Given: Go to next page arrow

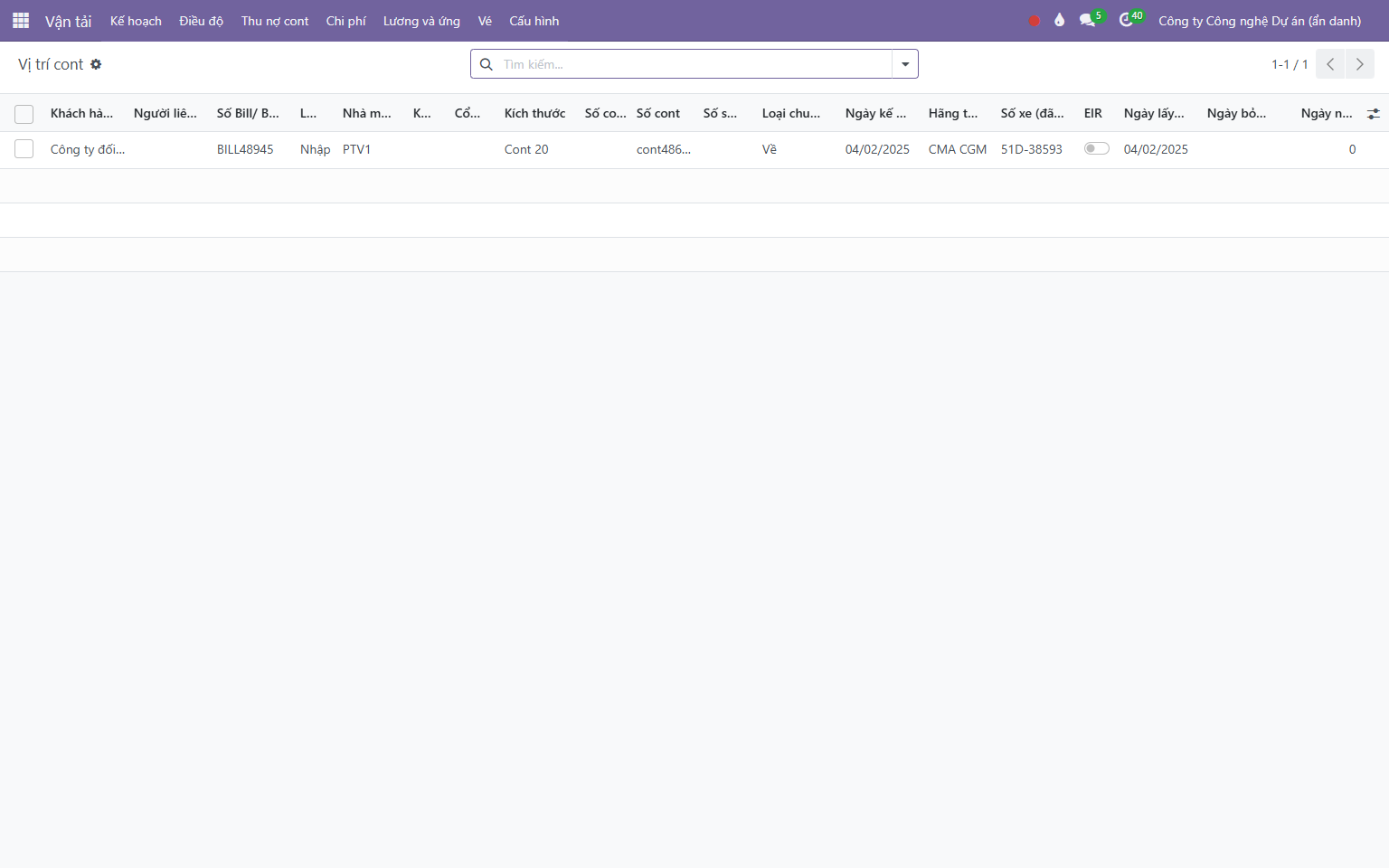Looking at the screenshot, I should pos(1360,64).
